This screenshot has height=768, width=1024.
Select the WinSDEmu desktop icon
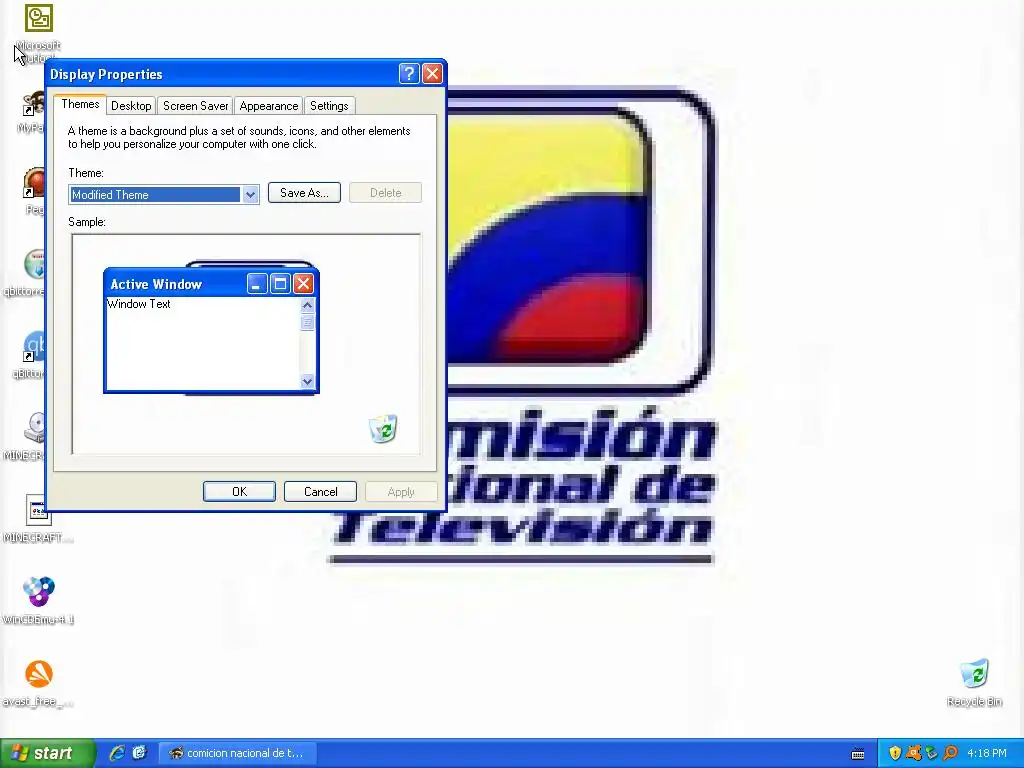(x=39, y=592)
